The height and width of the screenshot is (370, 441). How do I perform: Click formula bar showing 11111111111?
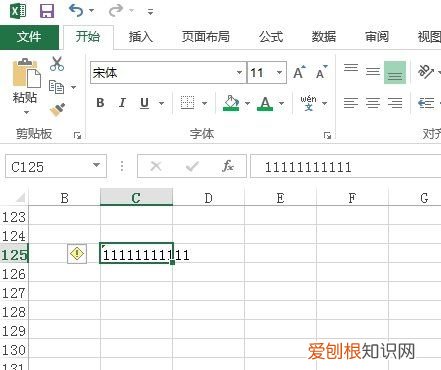(x=346, y=166)
